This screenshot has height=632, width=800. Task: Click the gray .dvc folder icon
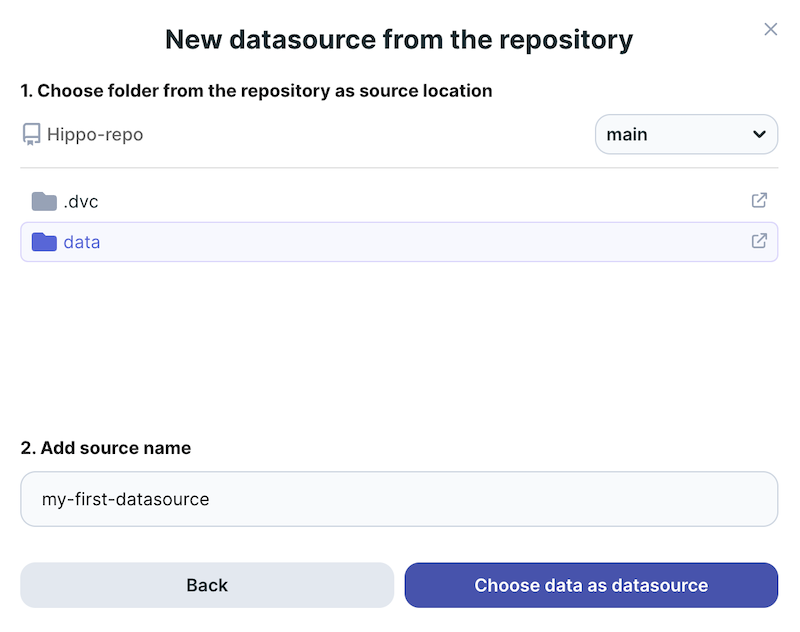pyautogui.click(x=44, y=201)
